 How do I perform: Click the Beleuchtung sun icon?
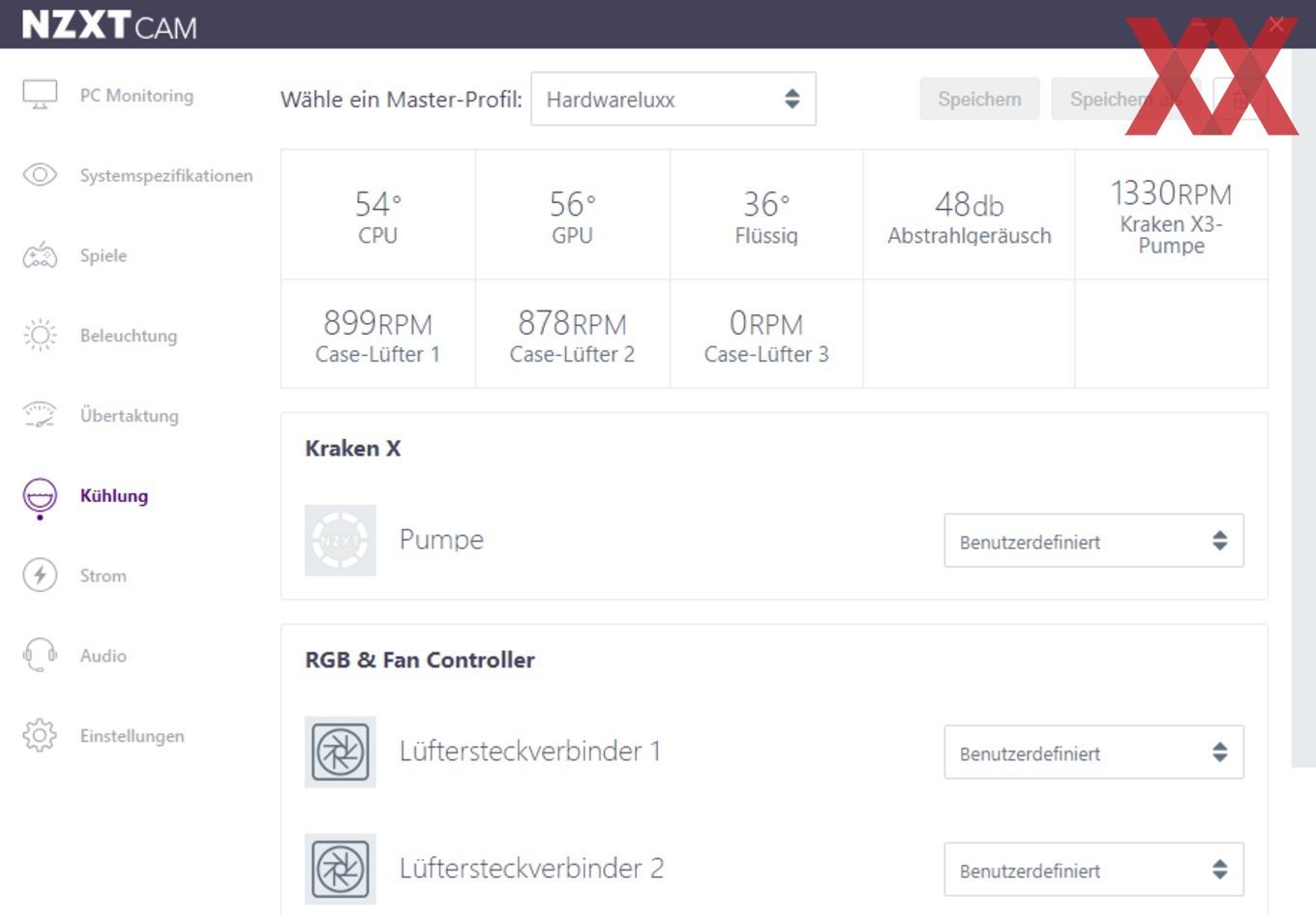point(40,336)
